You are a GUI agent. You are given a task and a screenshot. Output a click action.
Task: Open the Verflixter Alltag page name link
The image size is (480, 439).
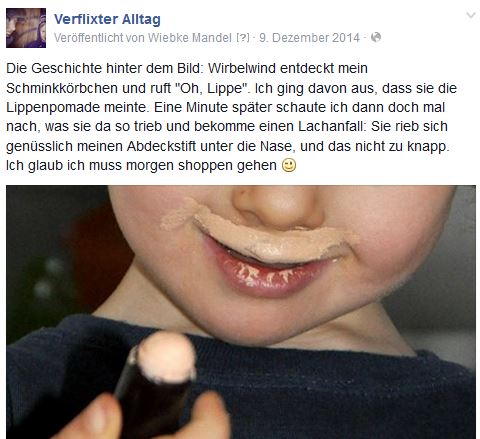tap(107, 19)
